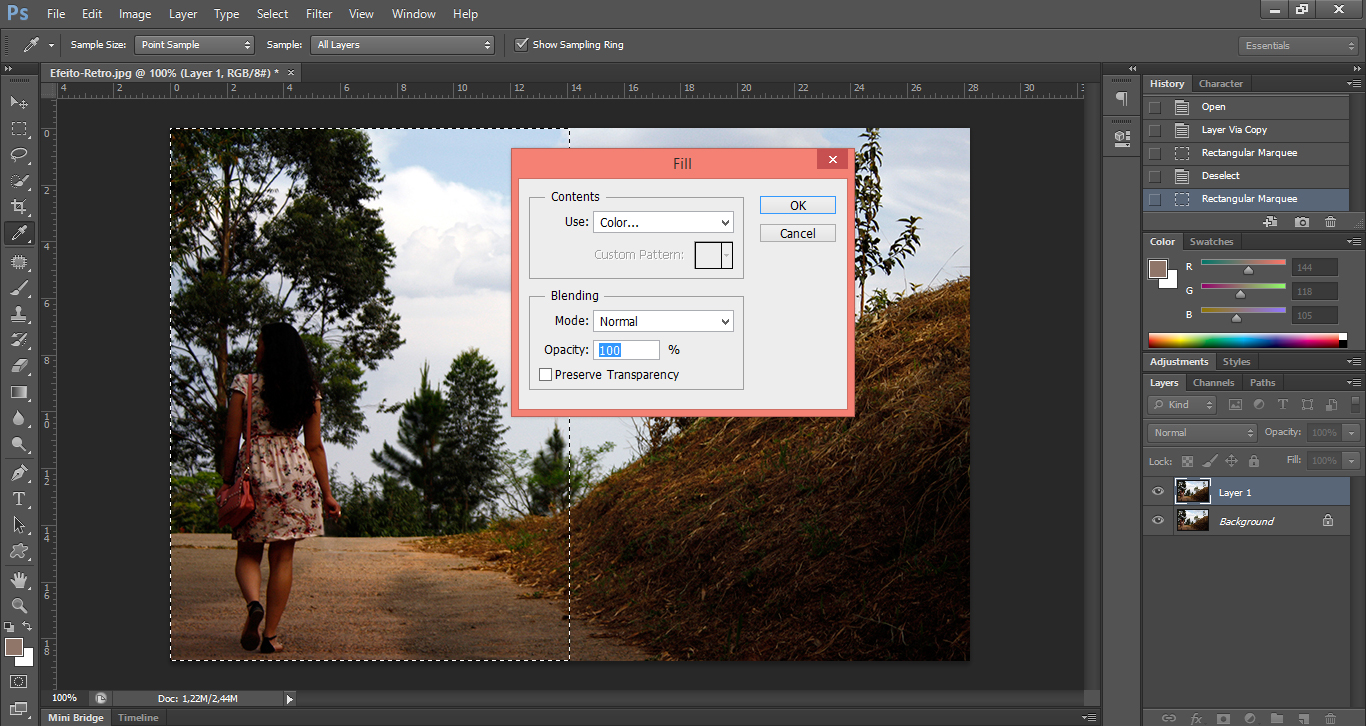The width and height of the screenshot is (1366, 726).
Task: Open the Filter menu
Action: tap(319, 14)
